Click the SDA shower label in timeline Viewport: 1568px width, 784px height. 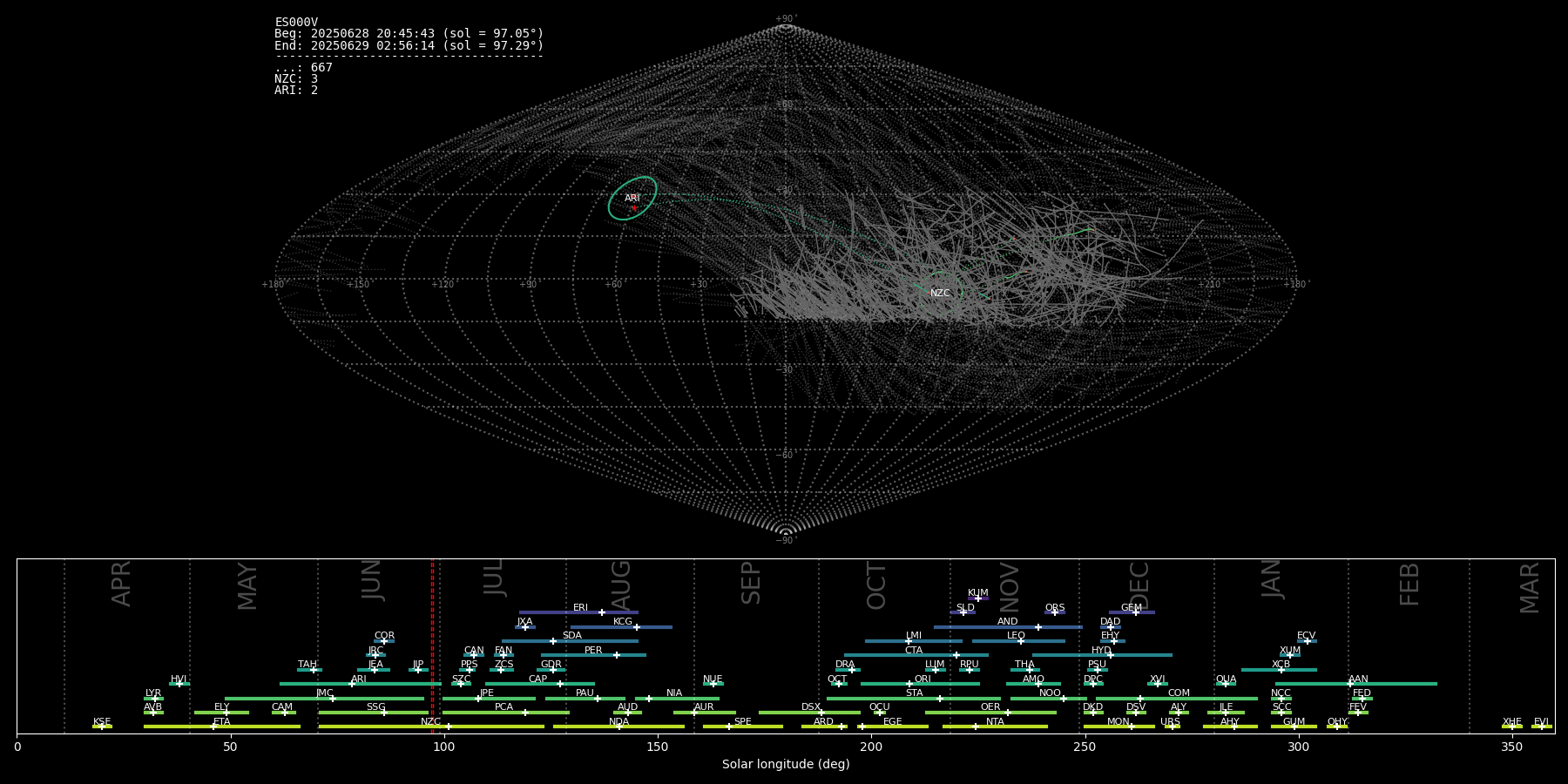pyautogui.click(x=572, y=636)
